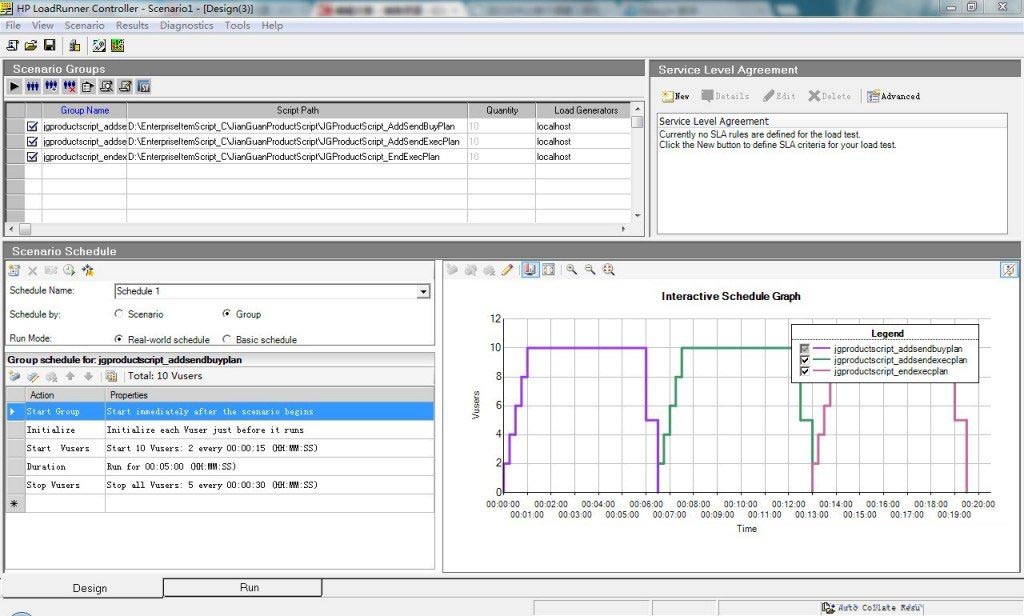
Task: Select the Group radio button
Action: point(227,314)
